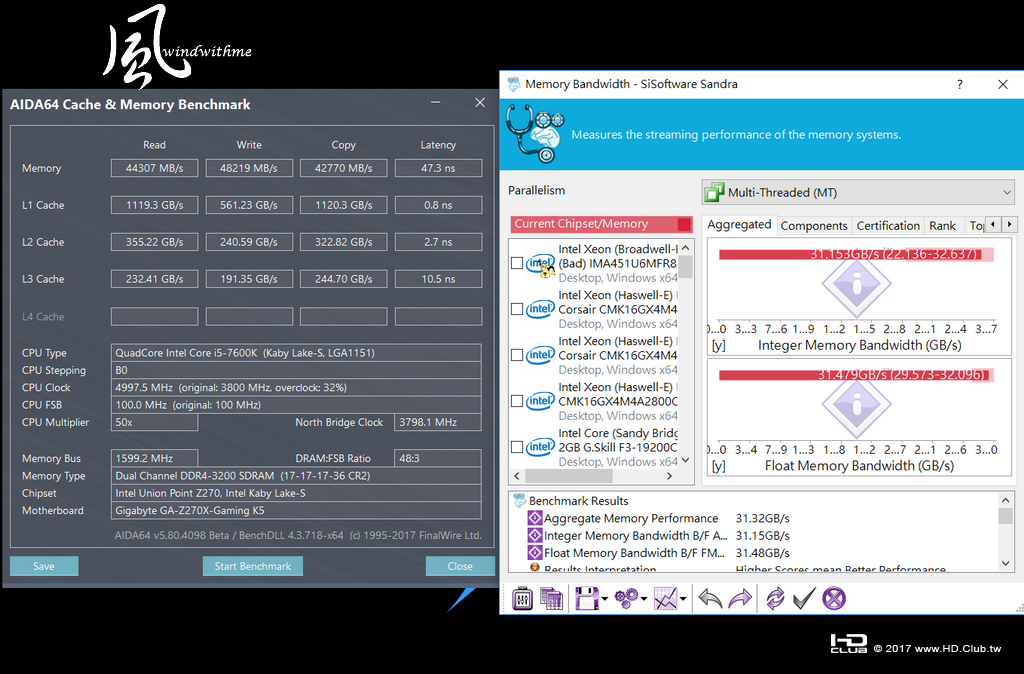Image resolution: width=1024 pixels, height=674 pixels.
Task: Tick the checkbox for the CMK16GX4M4A2800C entry
Action: 517,401
